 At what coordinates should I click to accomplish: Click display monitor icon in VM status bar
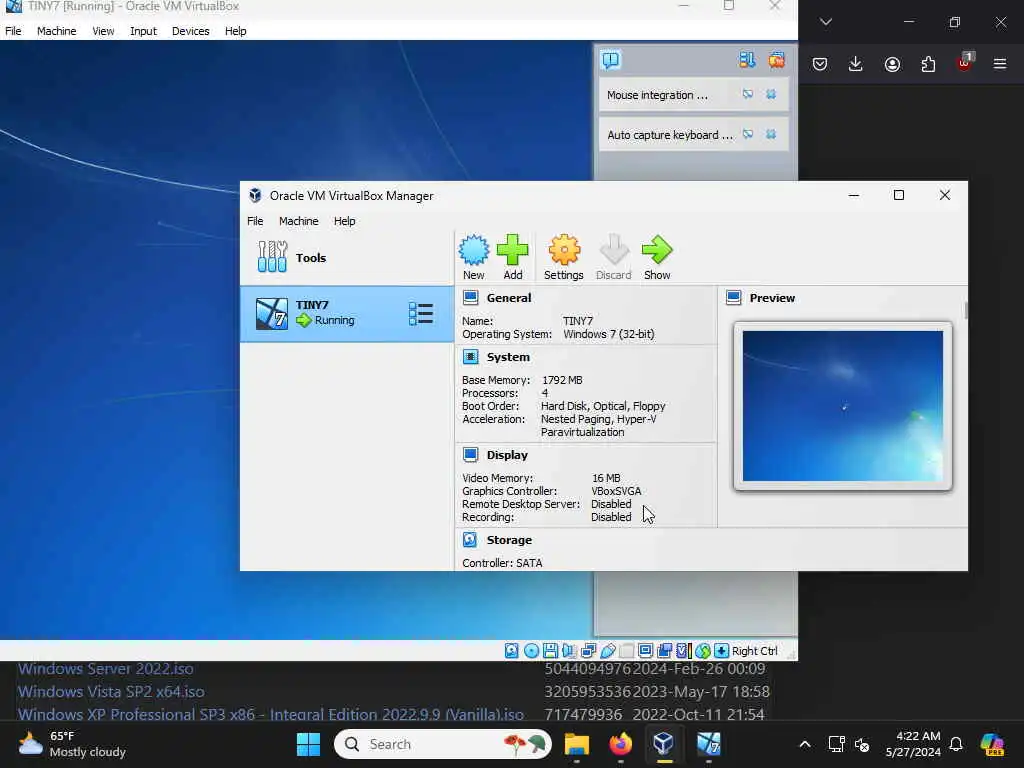[x=645, y=650]
